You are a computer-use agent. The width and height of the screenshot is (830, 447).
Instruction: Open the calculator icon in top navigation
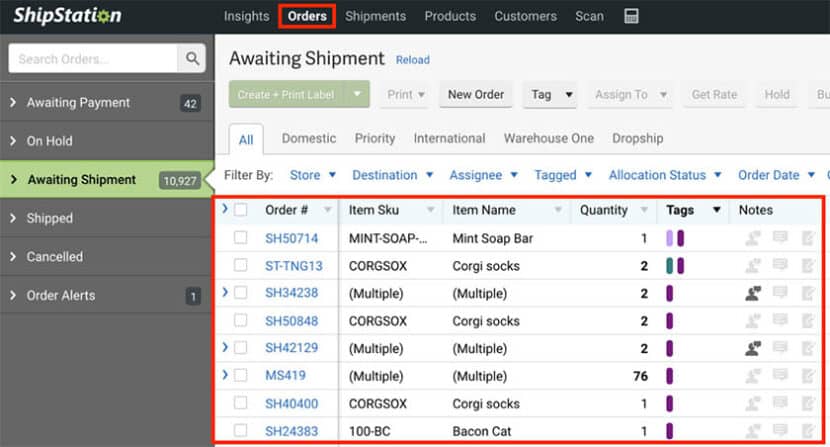tap(631, 16)
